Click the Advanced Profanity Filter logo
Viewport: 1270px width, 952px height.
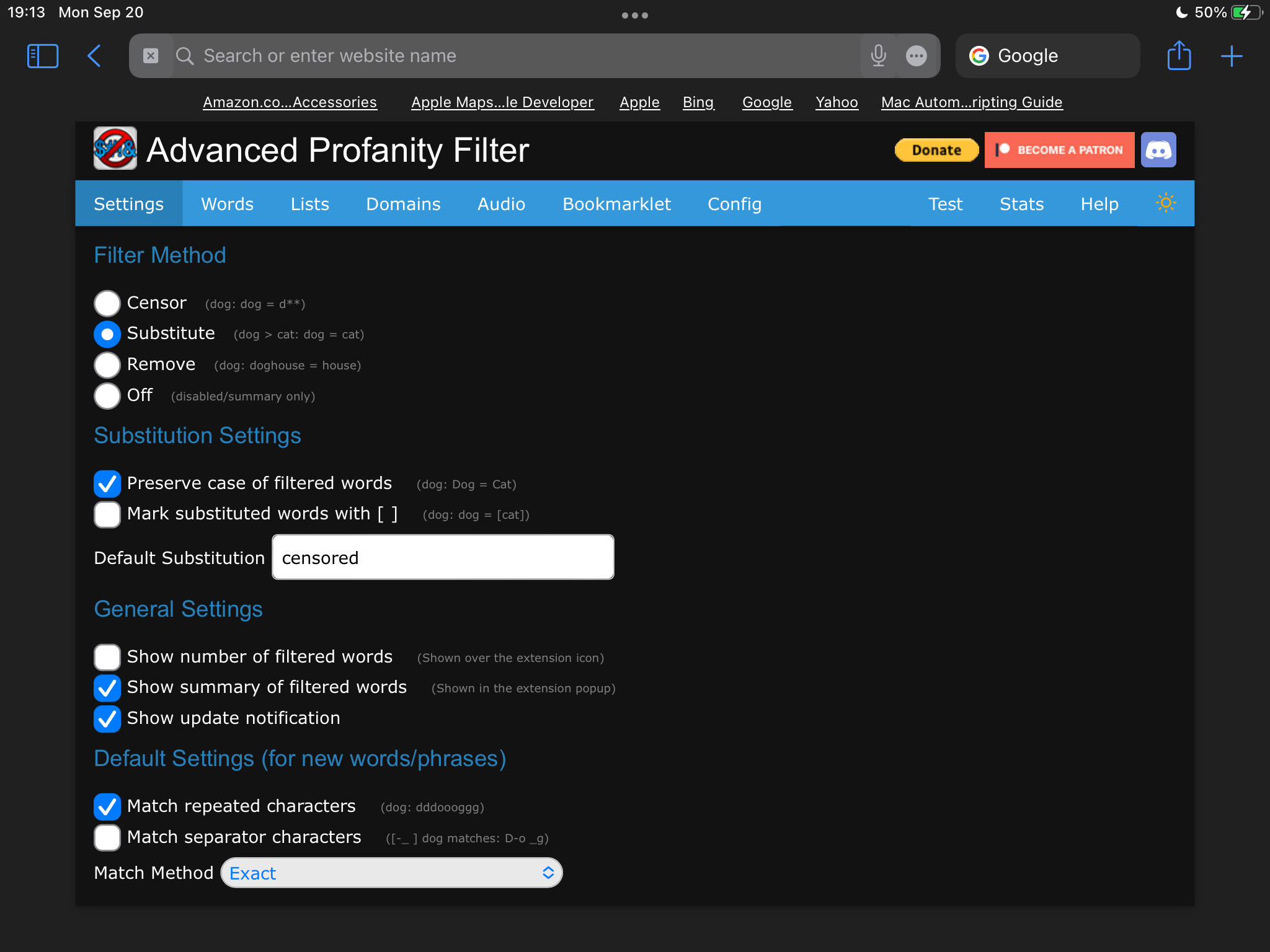click(115, 149)
